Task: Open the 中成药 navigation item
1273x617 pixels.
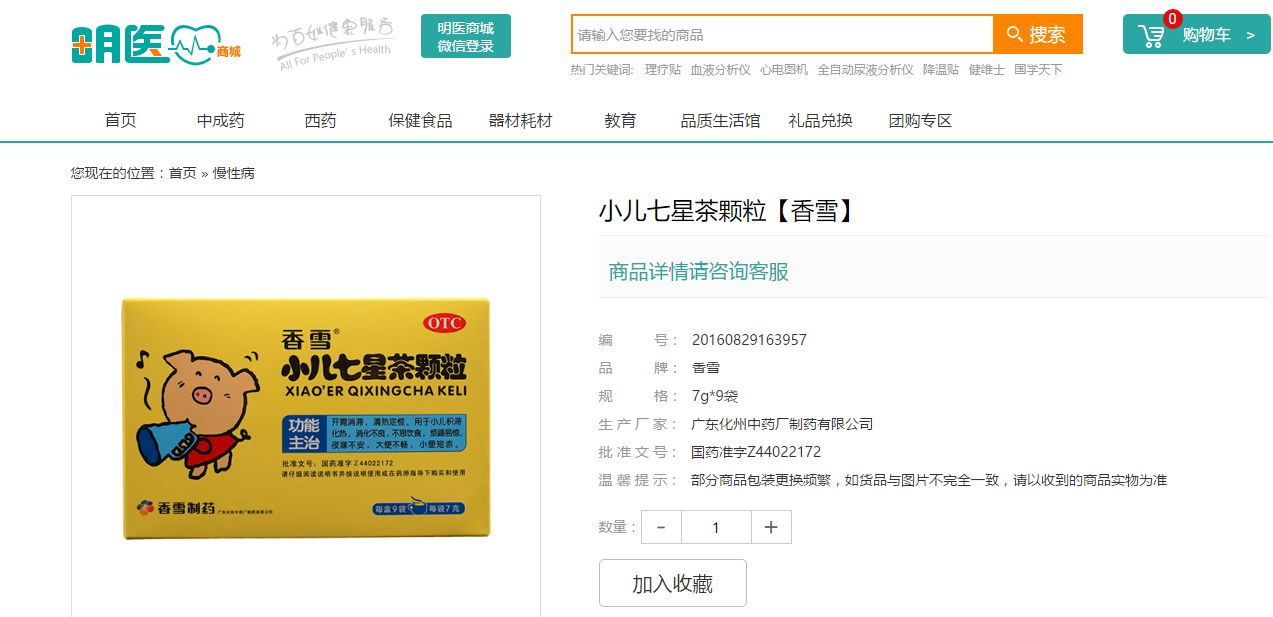Action: (220, 121)
